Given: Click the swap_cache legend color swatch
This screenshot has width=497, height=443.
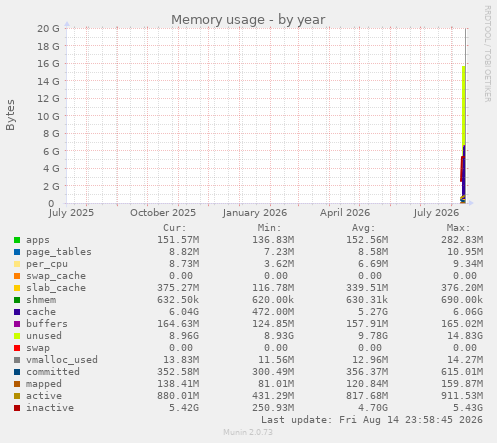Looking at the screenshot, I should (17, 276).
